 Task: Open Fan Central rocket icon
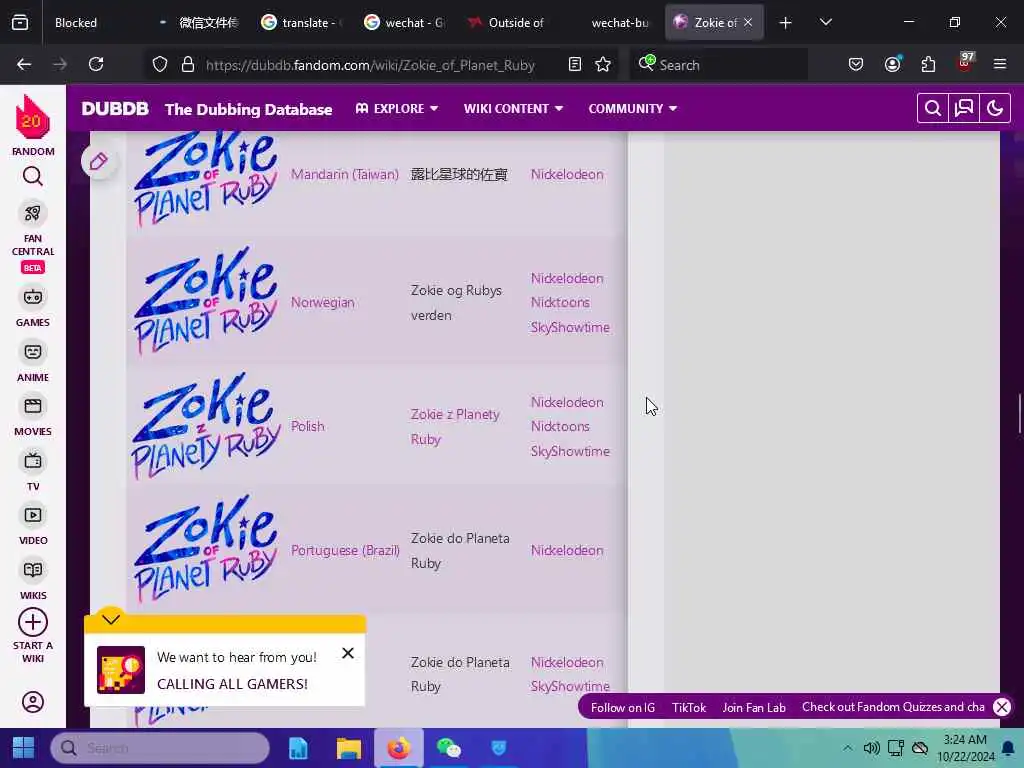33,213
